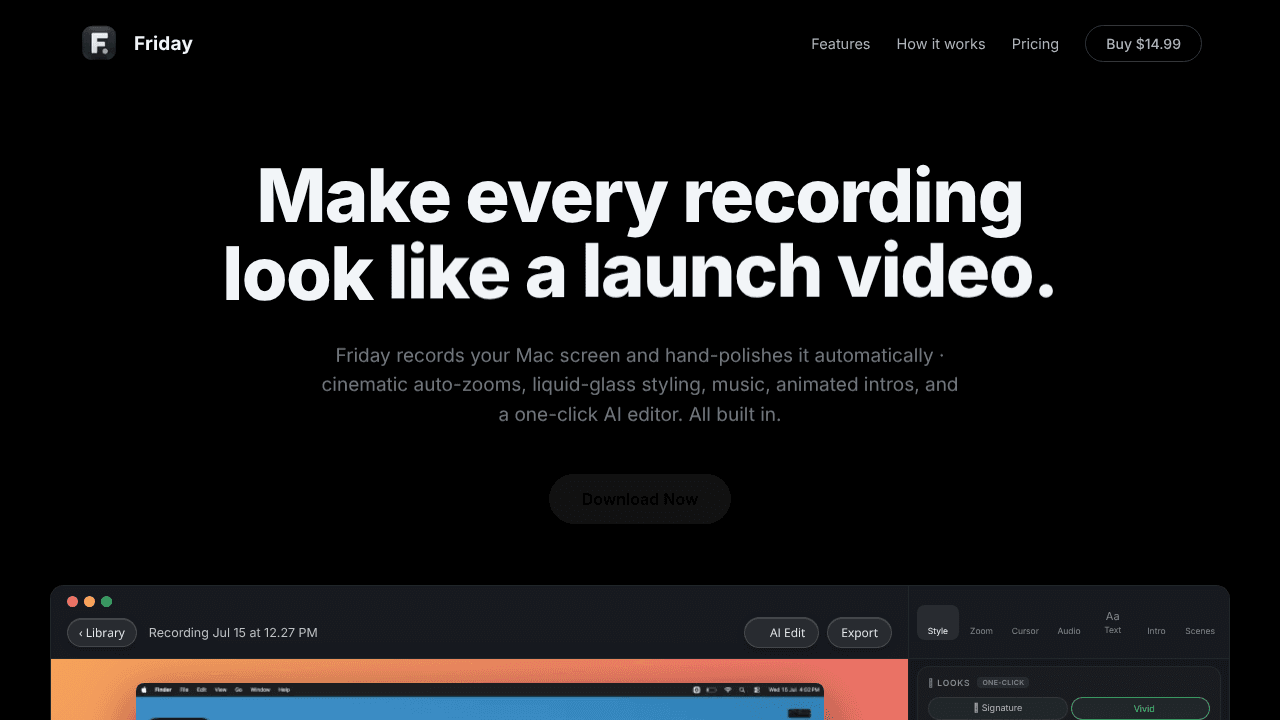Click the Friday brand name
Image resolution: width=1280 pixels, height=720 pixels.
(163, 43)
